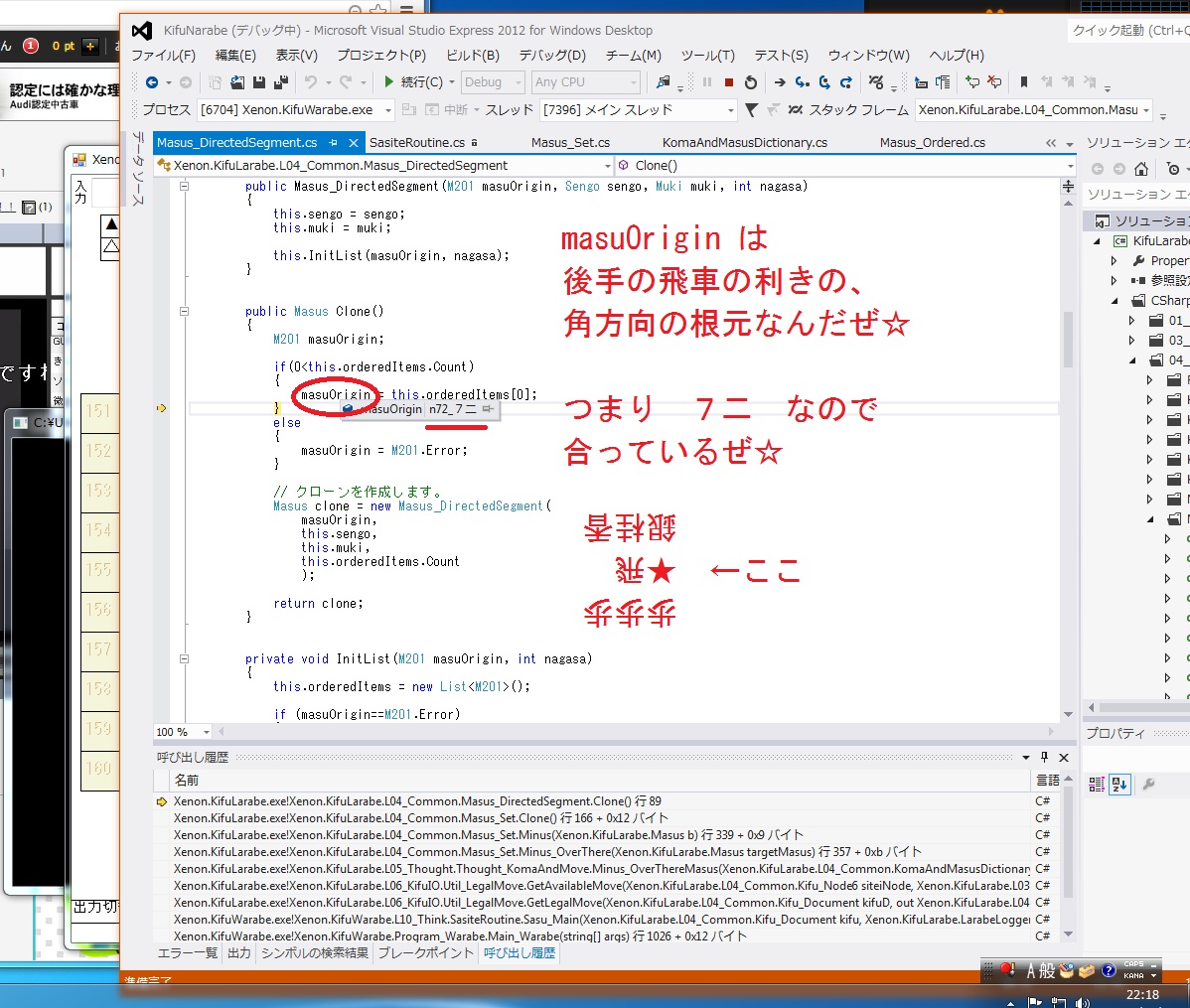Click the code map/hex display toolbar icon
This screenshot has width=1190, height=1008.
(x=876, y=82)
